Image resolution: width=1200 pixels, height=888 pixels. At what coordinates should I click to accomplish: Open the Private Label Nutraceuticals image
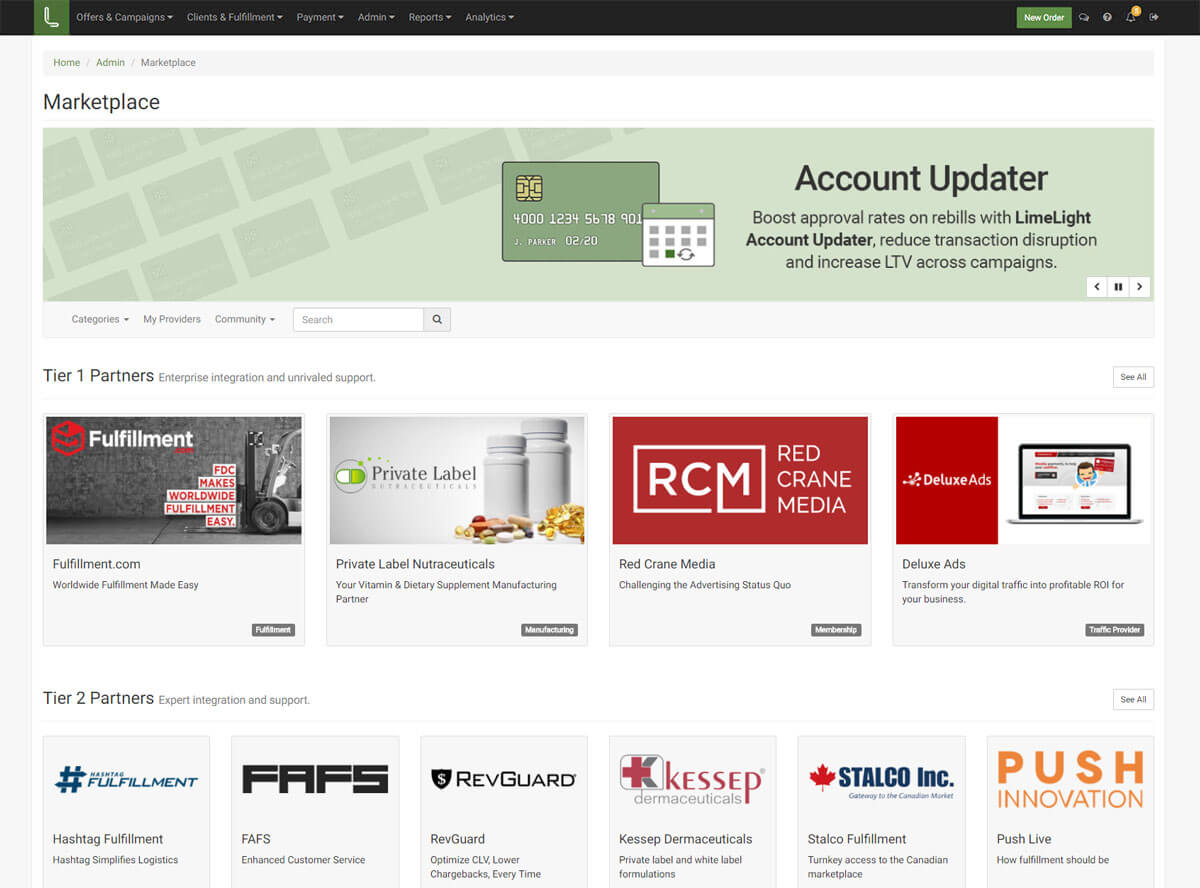point(457,480)
